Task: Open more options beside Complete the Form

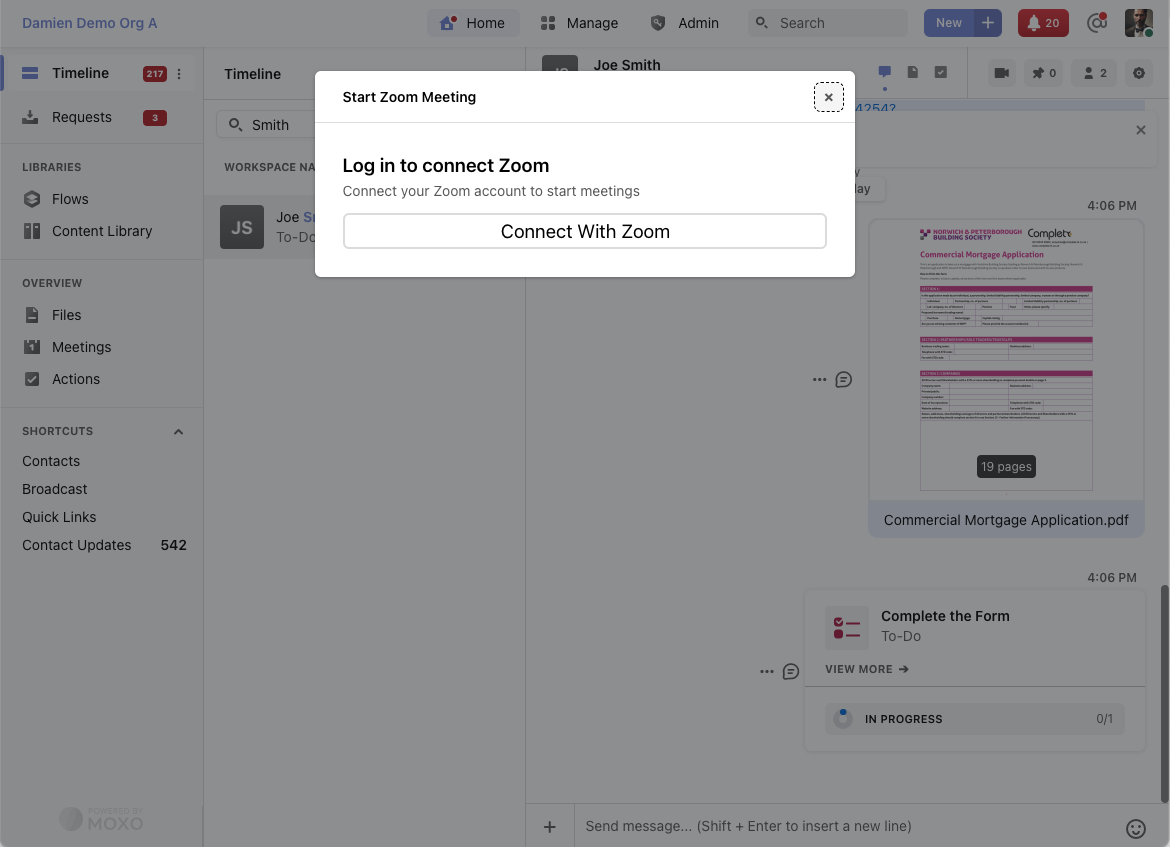Action: (x=766, y=672)
